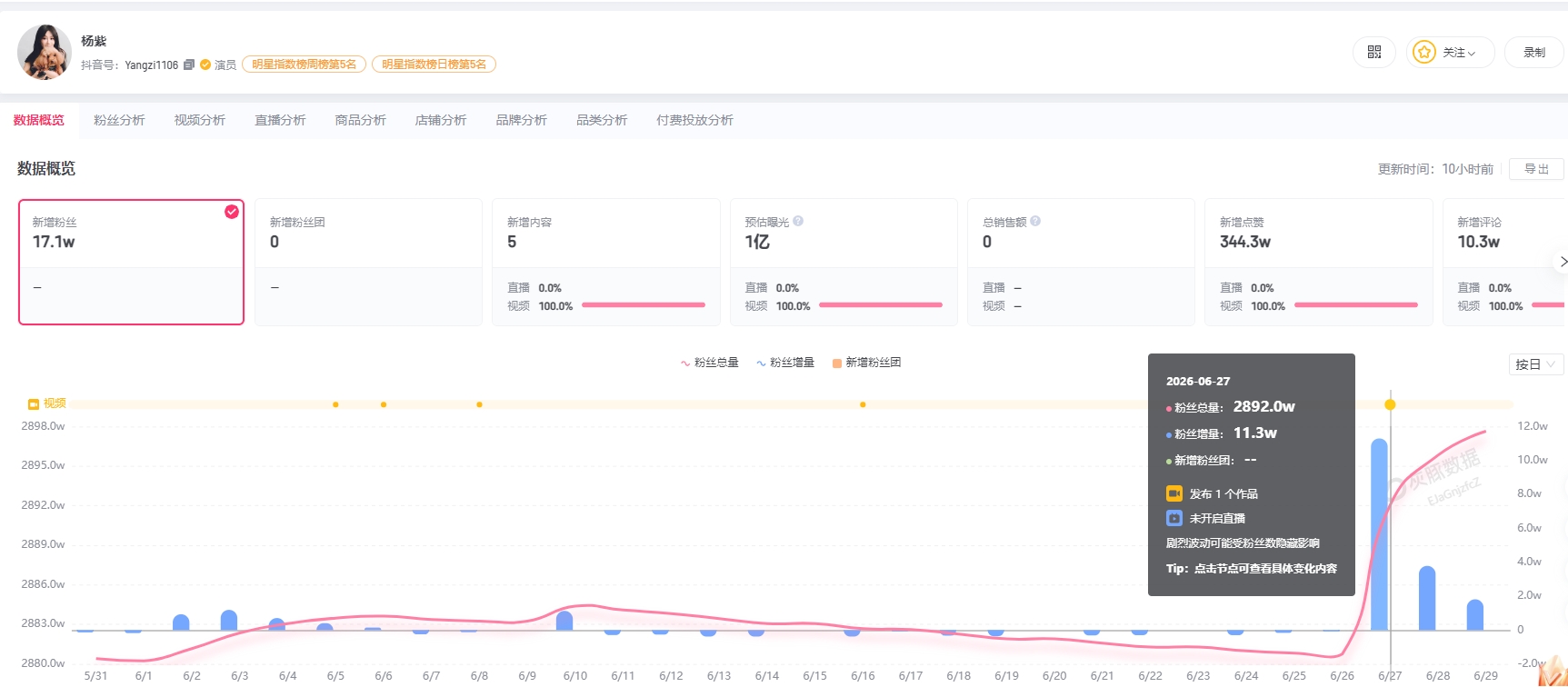Viewport: 1568px width, 687px height.
Task: Select the 新增点赞 metric card
Action: click(x=1318, y=262)
